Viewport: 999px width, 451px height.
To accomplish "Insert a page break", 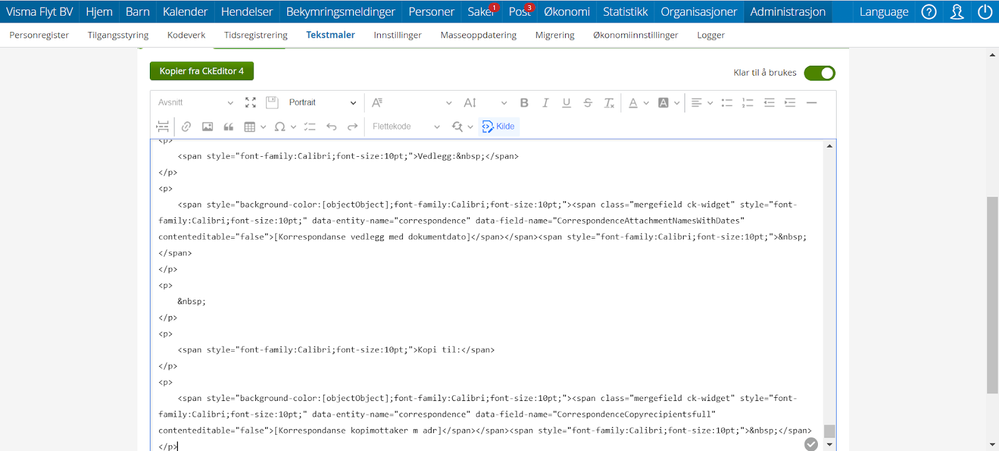I will pos(163,127).
